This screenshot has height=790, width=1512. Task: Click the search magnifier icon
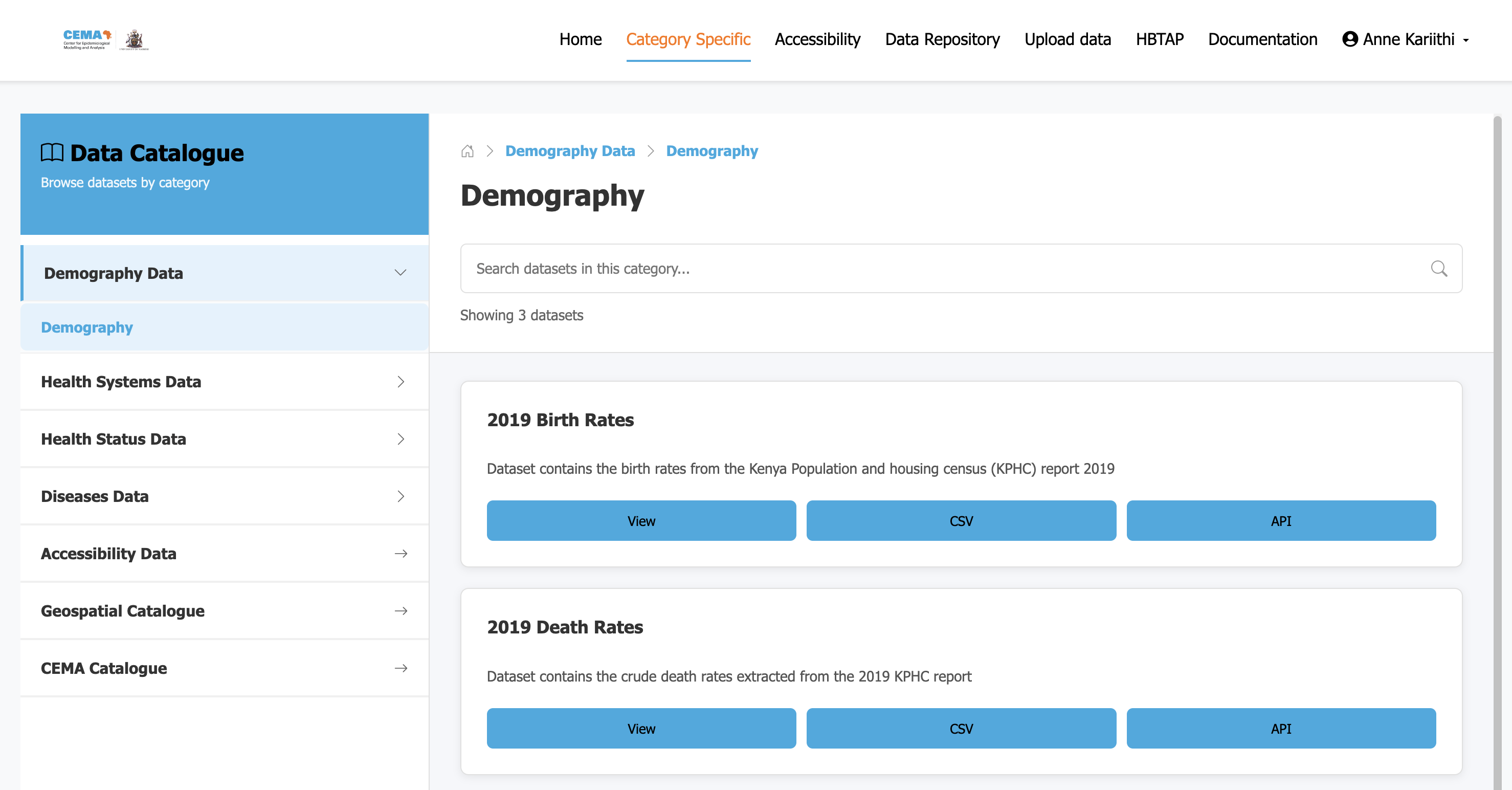(x=1439, y=268)
